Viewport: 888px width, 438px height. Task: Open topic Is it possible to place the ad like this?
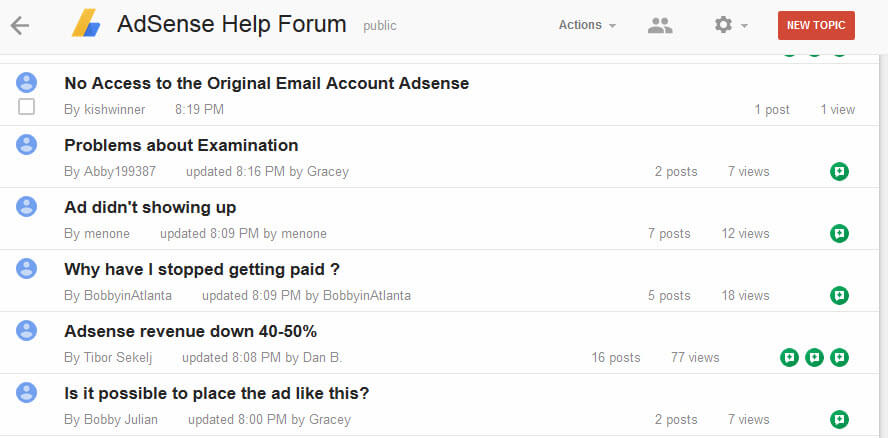216,393
